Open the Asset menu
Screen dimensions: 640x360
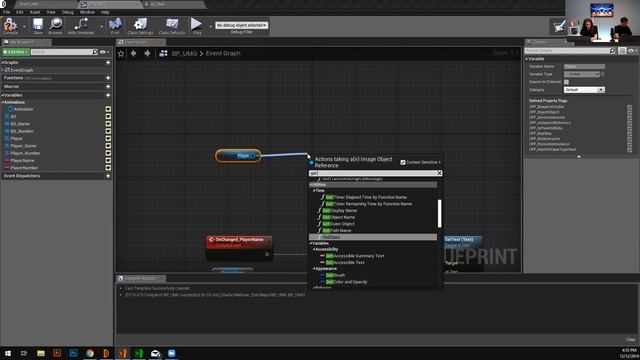point(35,12)
